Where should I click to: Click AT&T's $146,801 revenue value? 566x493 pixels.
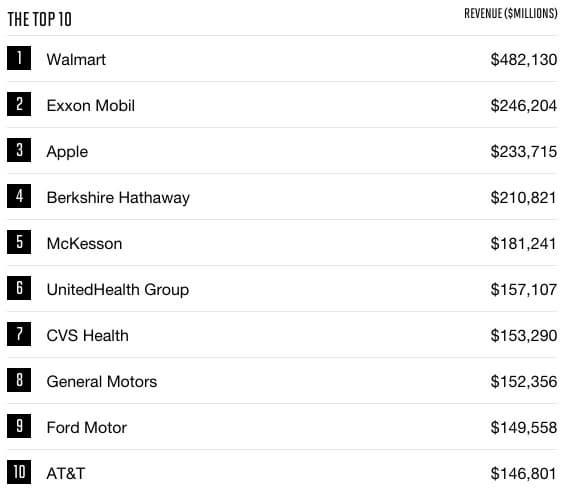coord(523,474)
